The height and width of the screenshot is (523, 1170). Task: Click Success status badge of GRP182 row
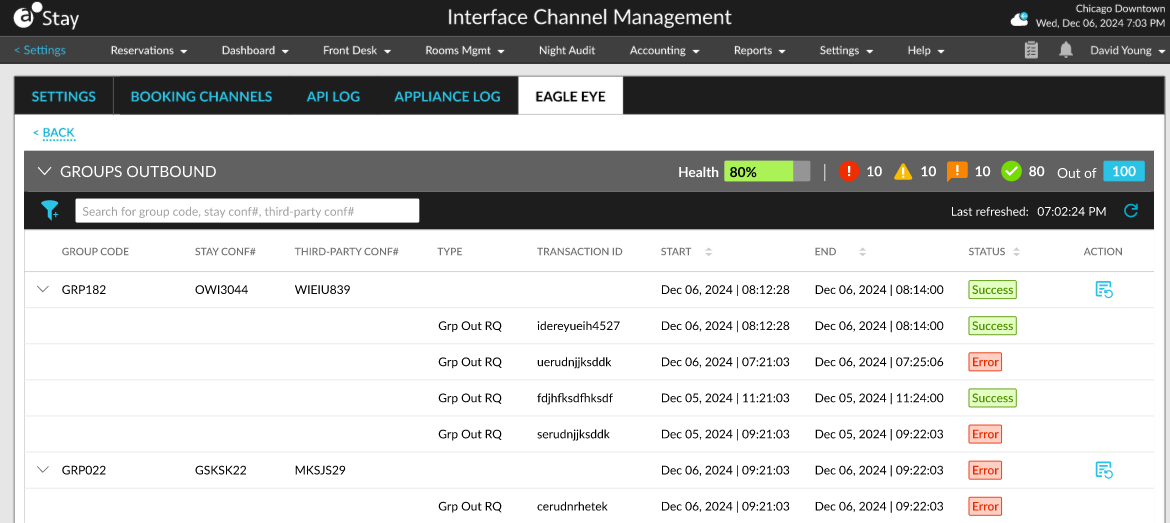(992, 289)
